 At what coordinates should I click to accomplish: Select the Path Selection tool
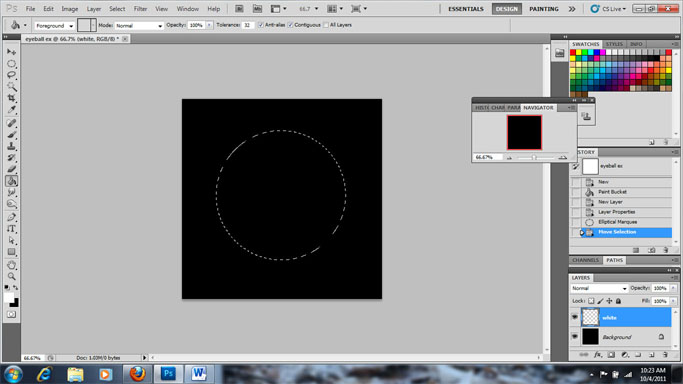(x=11, y=240)
